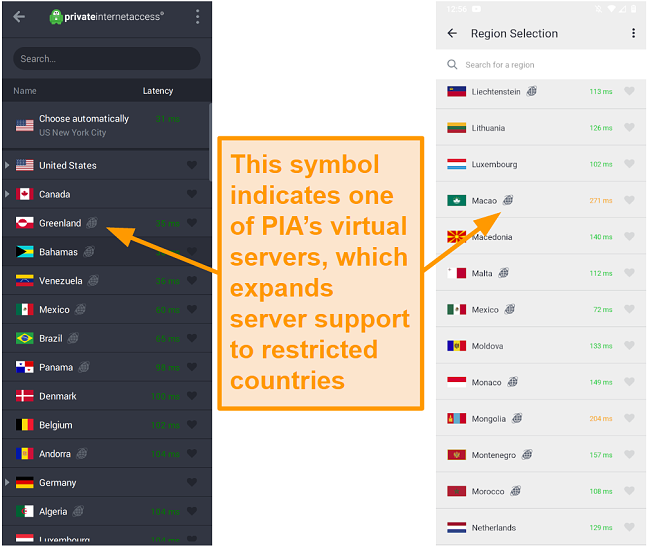Image resolution: width=650 pixels, height=550 pixels.
Task: Favorite Lithuania region
Action: pos(629,128)
